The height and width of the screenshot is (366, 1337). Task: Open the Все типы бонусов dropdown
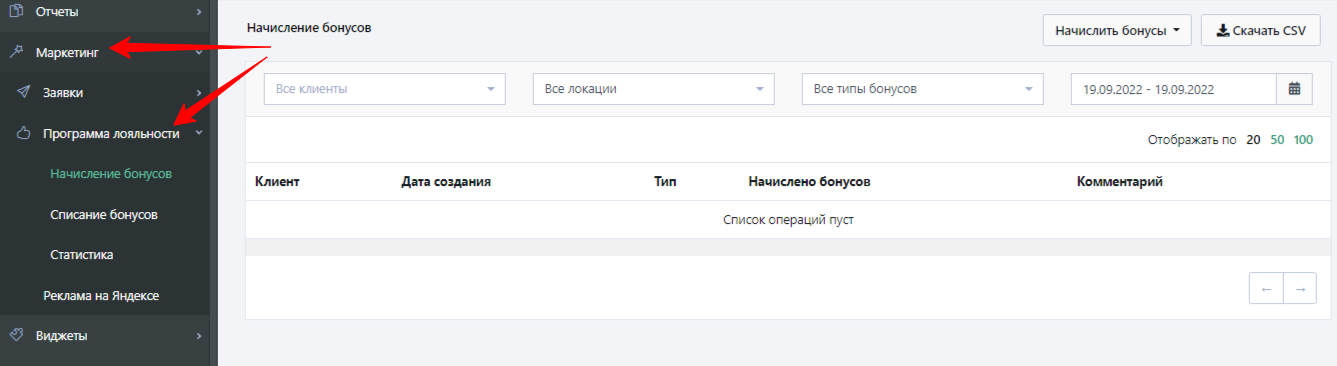point(923,89)
